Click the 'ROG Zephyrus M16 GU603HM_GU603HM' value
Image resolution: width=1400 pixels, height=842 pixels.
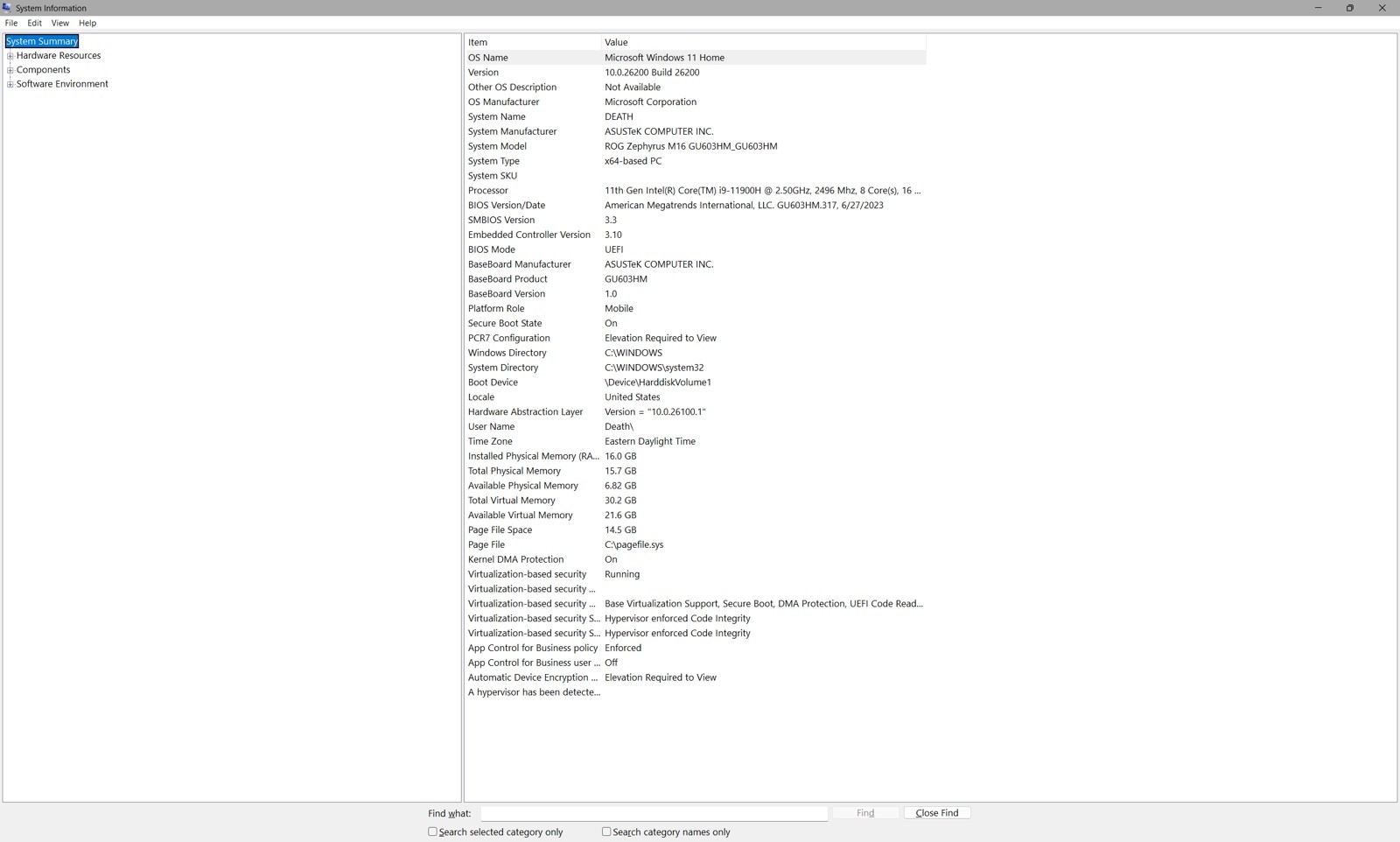[690, 146]
